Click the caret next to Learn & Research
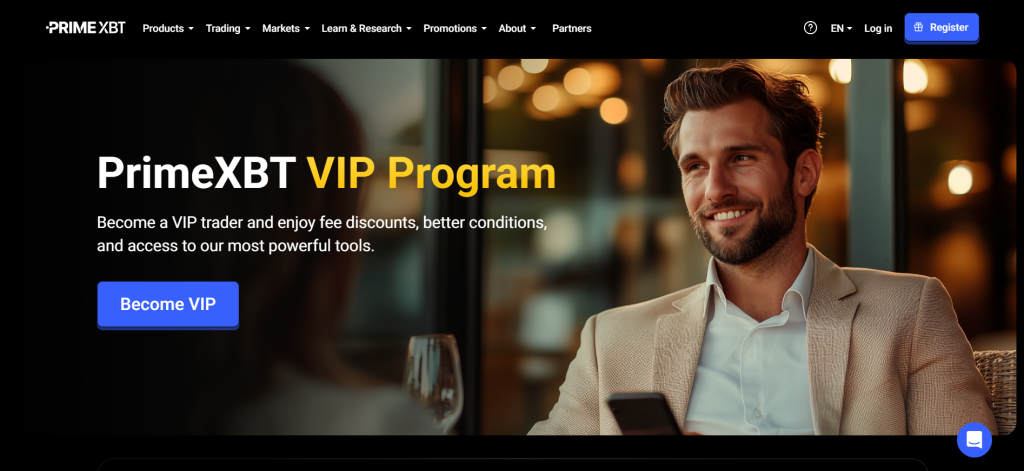The width and height of the screenshot is (1024, 471). pyautogui.click(x=409, y=29)
